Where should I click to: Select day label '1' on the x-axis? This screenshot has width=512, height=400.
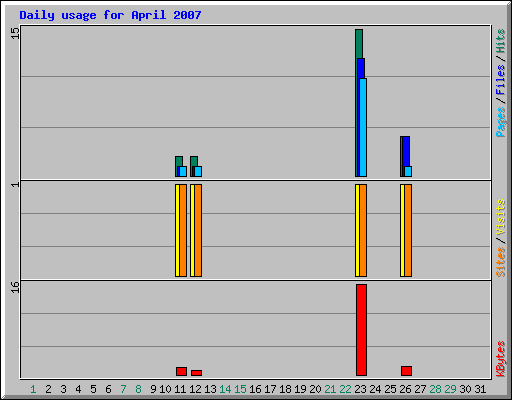pos(33,389)
